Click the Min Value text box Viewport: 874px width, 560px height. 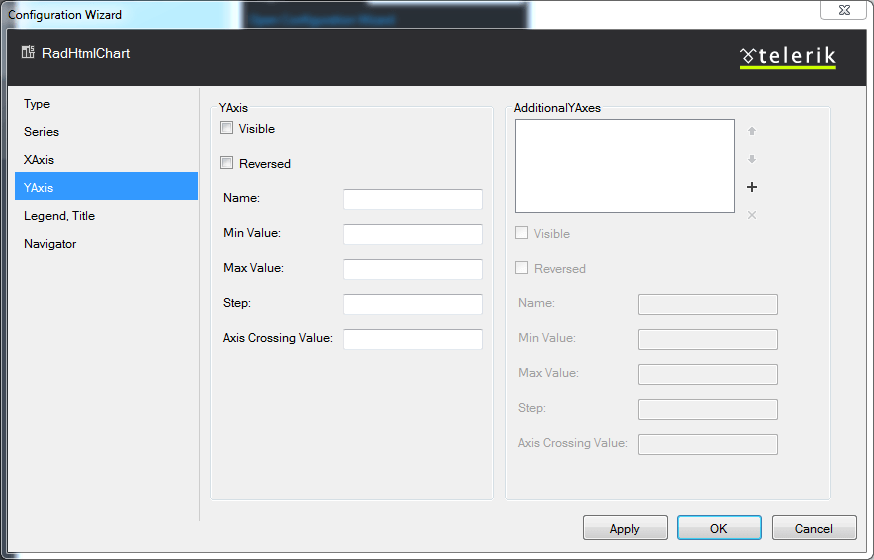tap(412, 234)
